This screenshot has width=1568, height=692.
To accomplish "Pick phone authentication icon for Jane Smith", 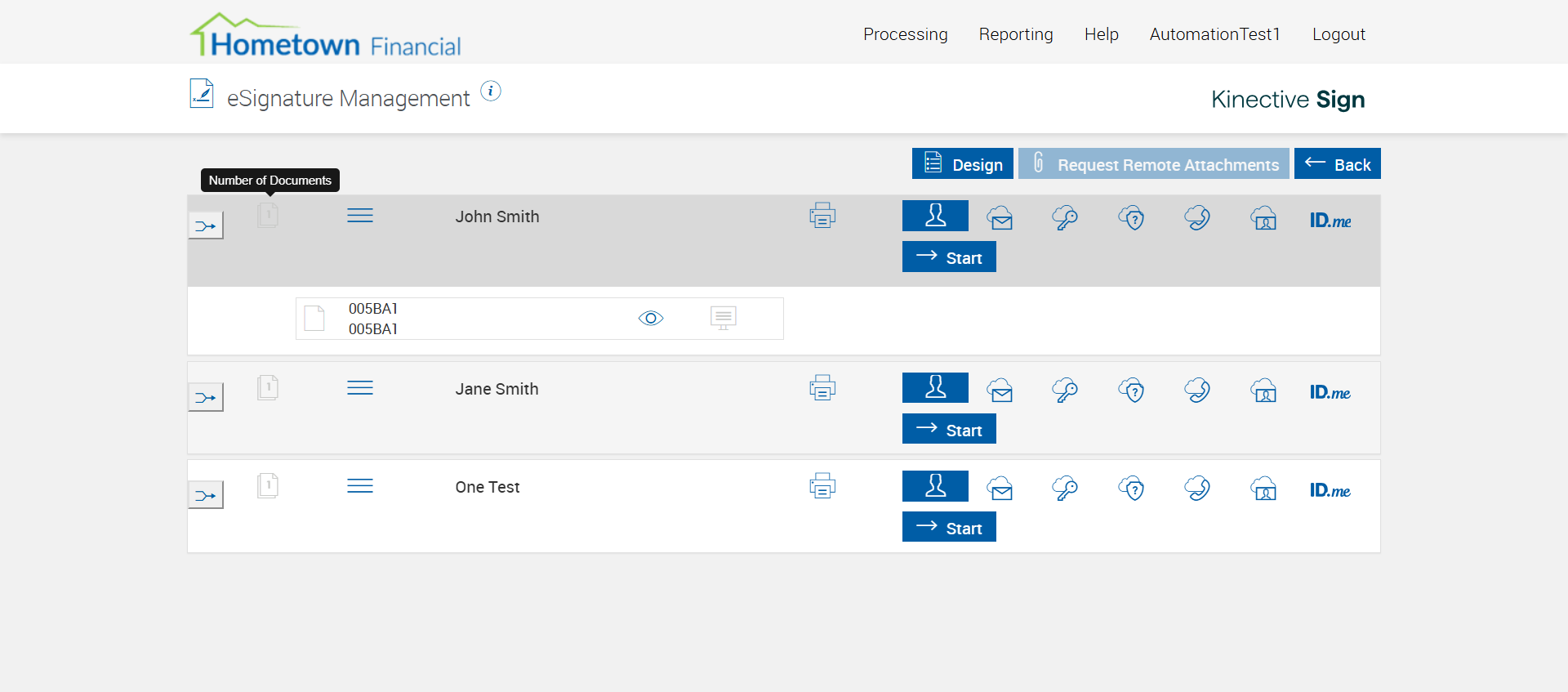I will click(x=1197, y=391).
